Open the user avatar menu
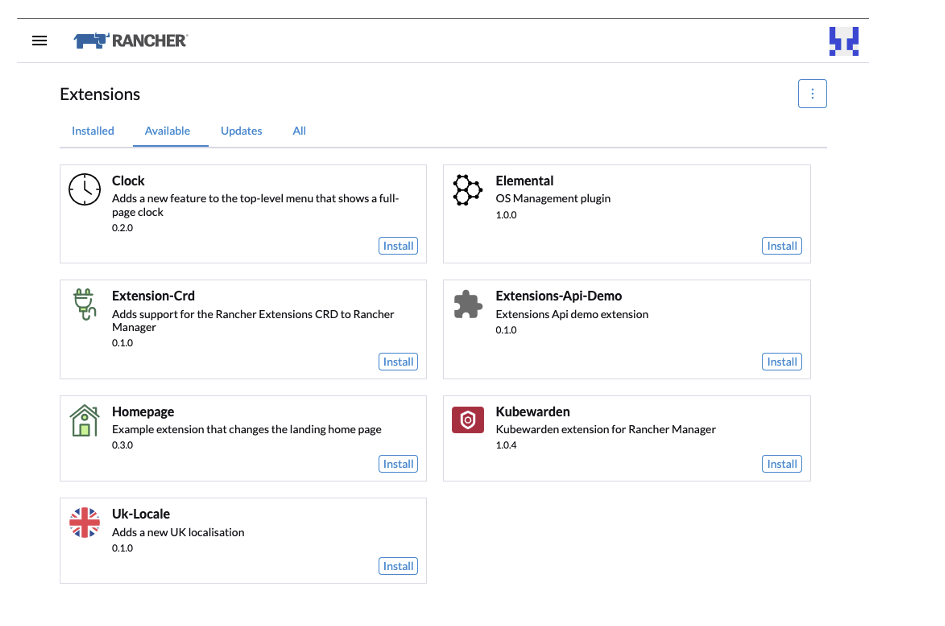The width and height of the screenshot is (945, 626). 843,41
